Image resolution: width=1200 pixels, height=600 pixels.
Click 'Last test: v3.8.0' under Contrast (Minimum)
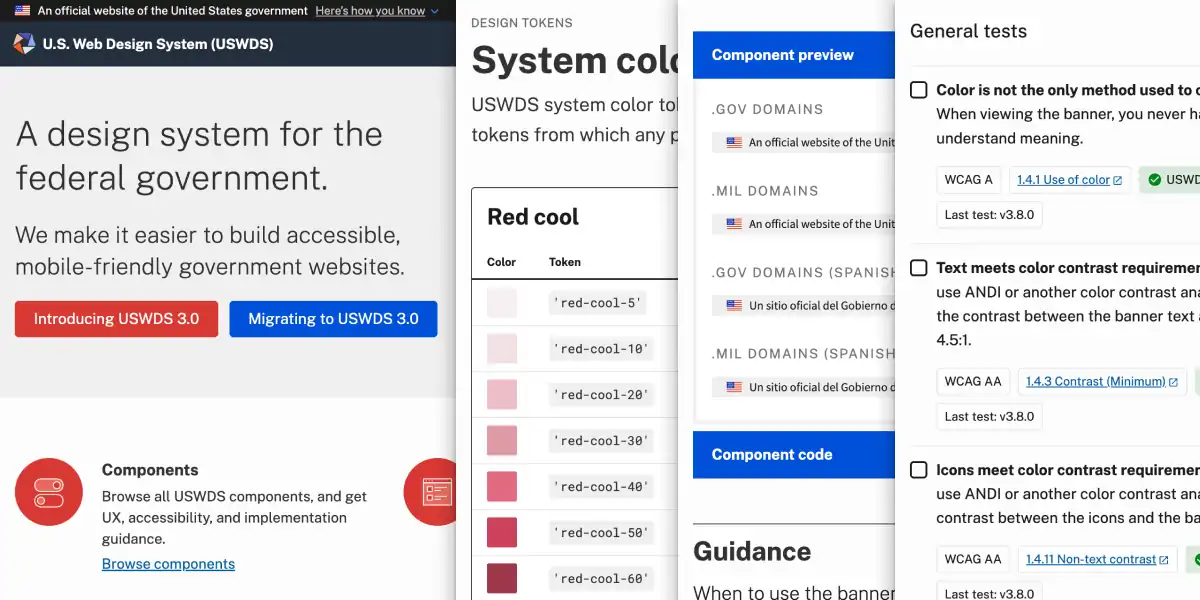click(990, 416)
